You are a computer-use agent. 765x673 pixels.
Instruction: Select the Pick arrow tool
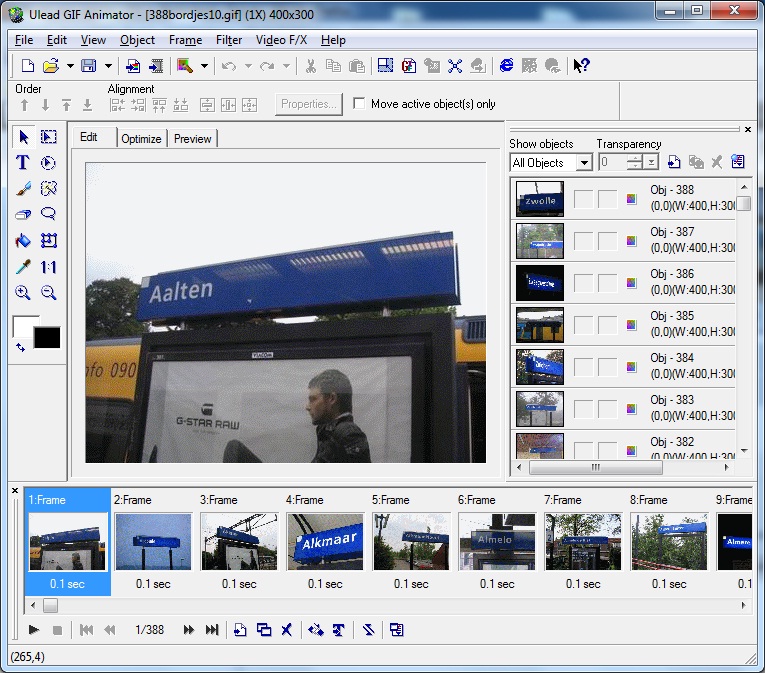(23, 137)
